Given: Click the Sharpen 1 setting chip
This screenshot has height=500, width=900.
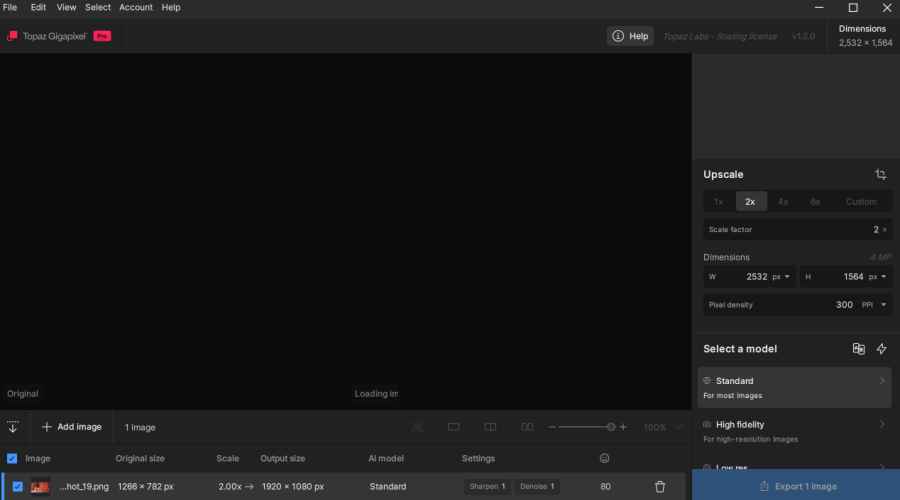Looking at the screenshot, I should [487, 486].
